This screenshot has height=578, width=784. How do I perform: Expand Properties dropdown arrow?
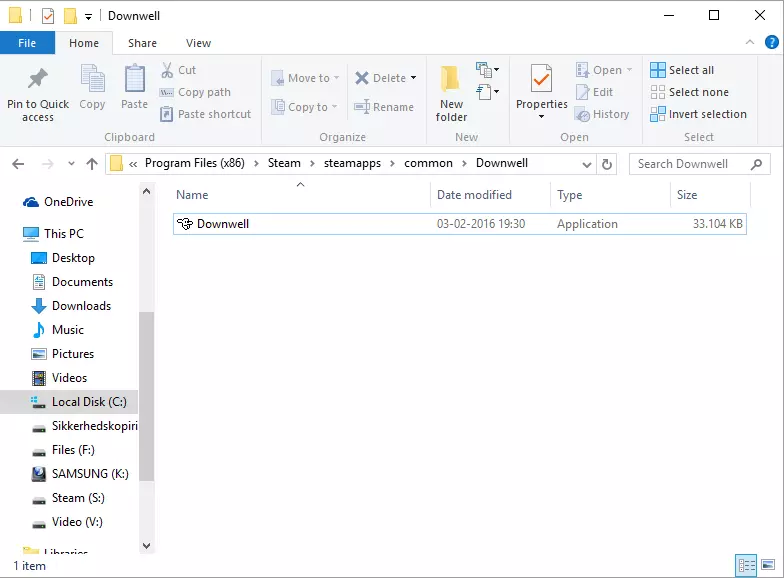click(542, 116)
